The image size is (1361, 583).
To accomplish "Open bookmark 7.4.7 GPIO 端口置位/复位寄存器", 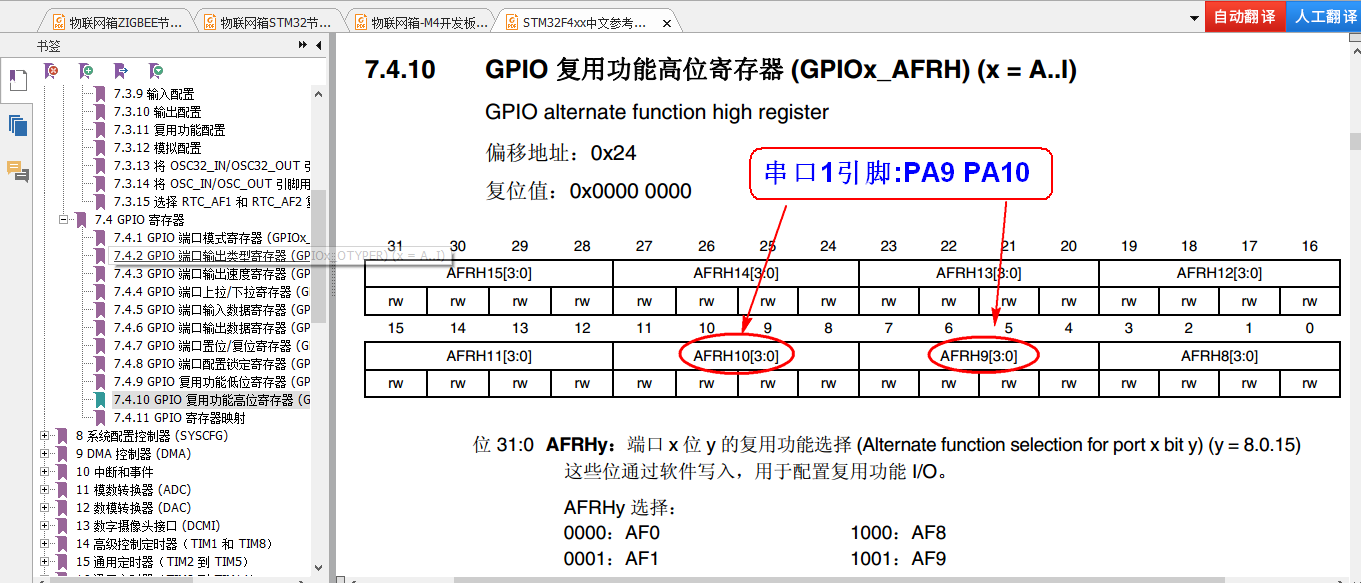I will pyautogui.click(x=211, y=346).
